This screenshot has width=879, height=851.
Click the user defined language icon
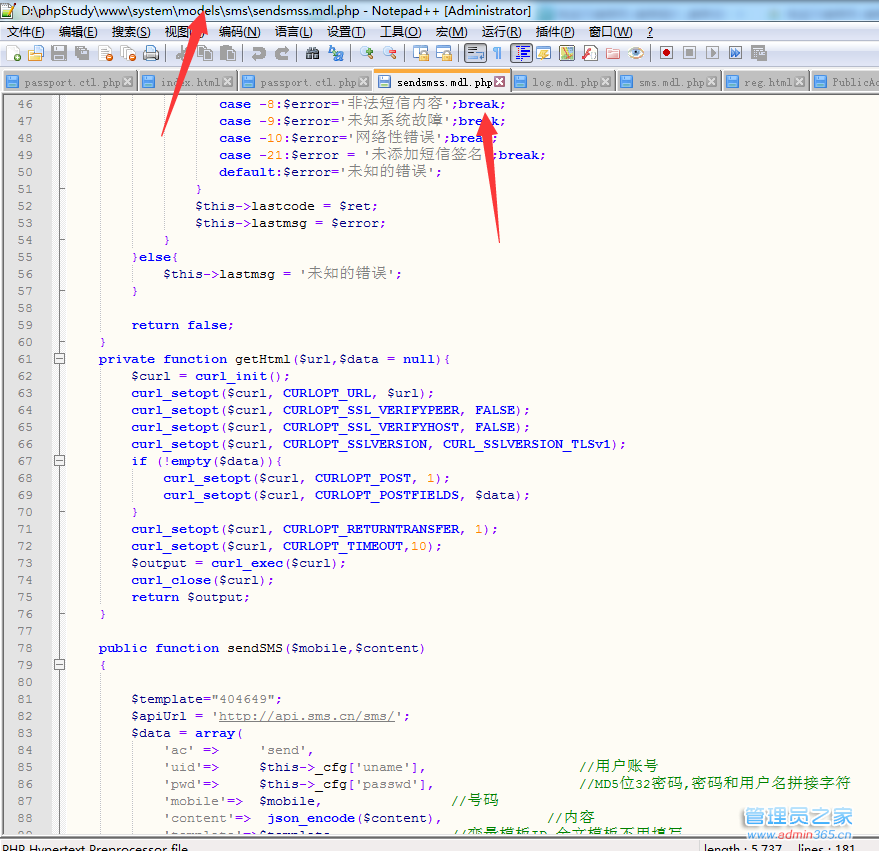coord(544,53)
